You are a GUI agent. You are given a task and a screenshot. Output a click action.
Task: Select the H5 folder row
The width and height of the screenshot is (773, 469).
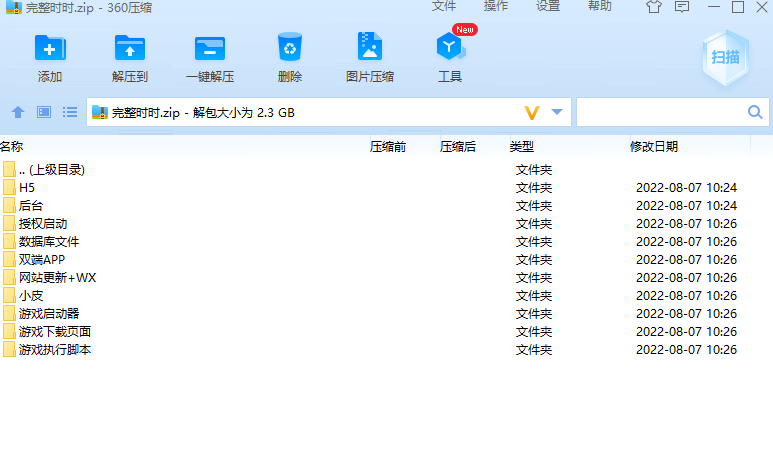coord(386,187)
